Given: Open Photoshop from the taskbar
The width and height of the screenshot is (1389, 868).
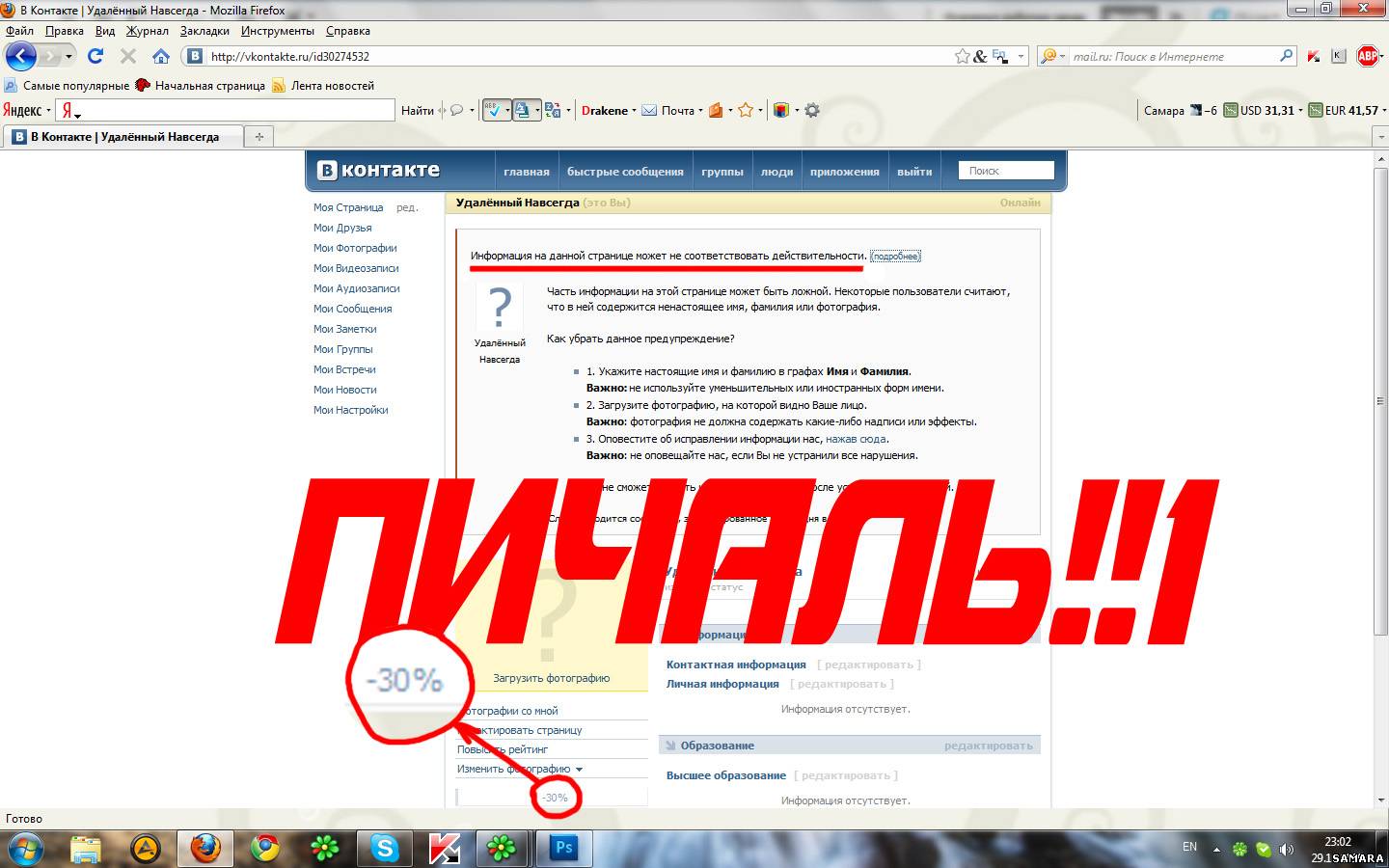Looking at the screenshot, I should [x=564, y=849].
